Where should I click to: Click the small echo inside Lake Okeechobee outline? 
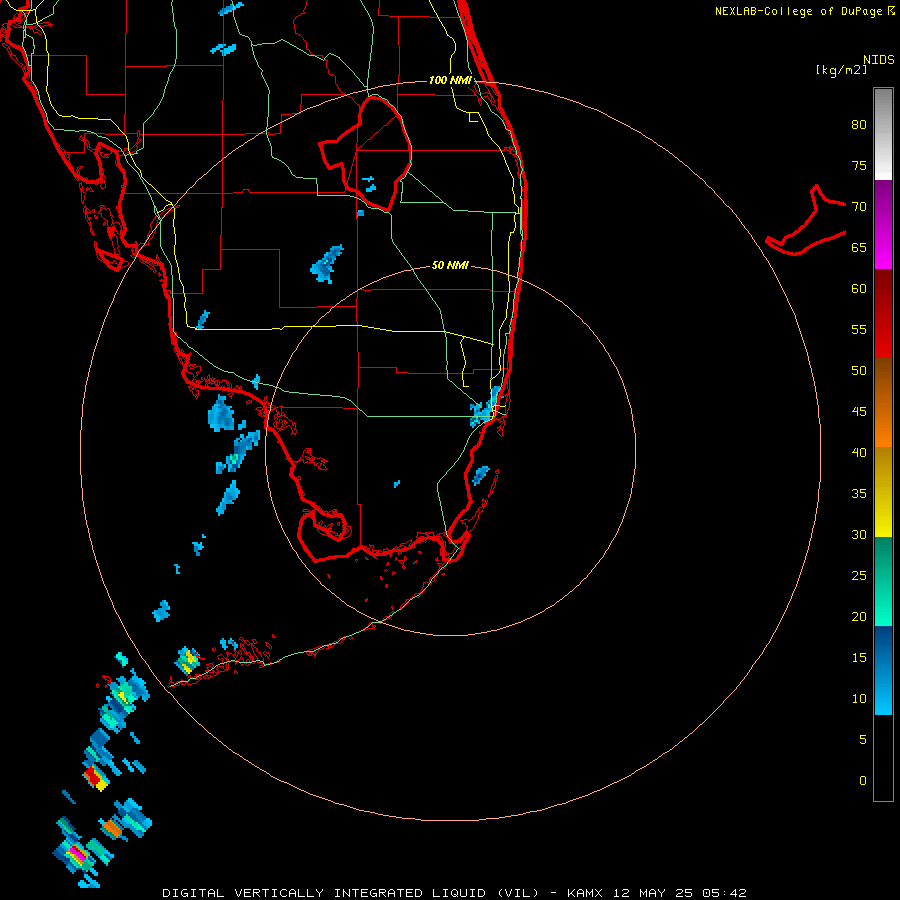(369, 184)
